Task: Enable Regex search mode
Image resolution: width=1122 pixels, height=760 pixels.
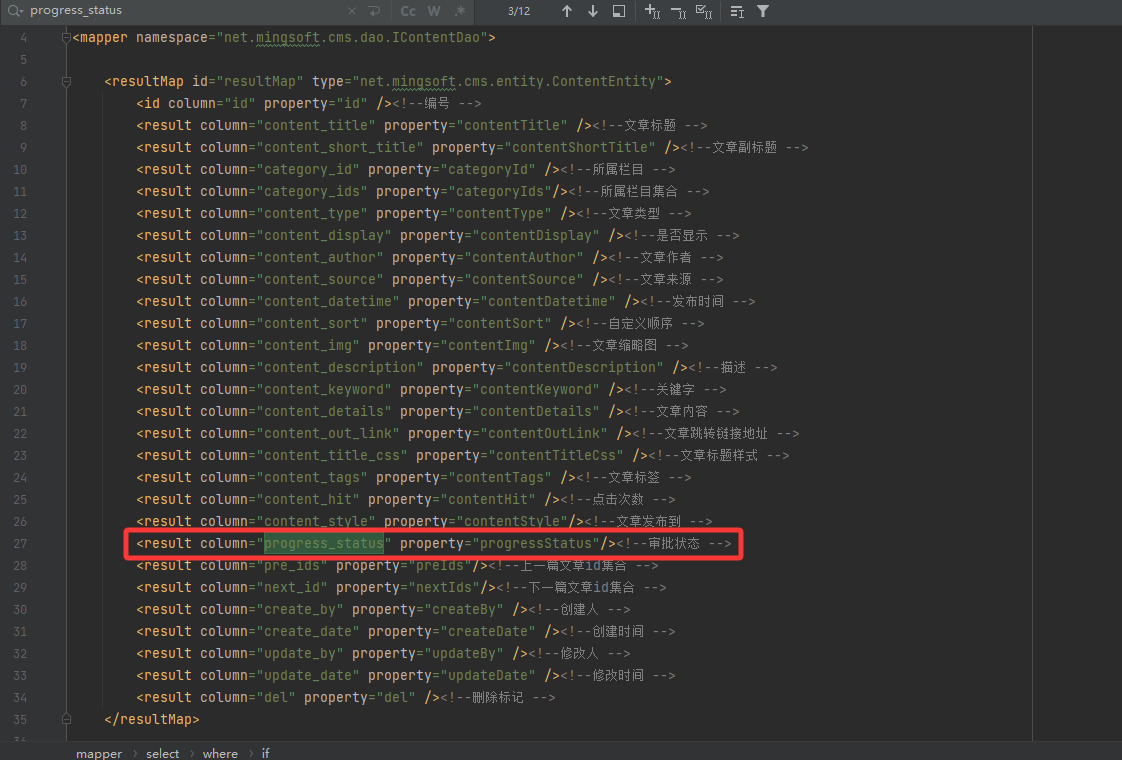Action: (459, 11)
